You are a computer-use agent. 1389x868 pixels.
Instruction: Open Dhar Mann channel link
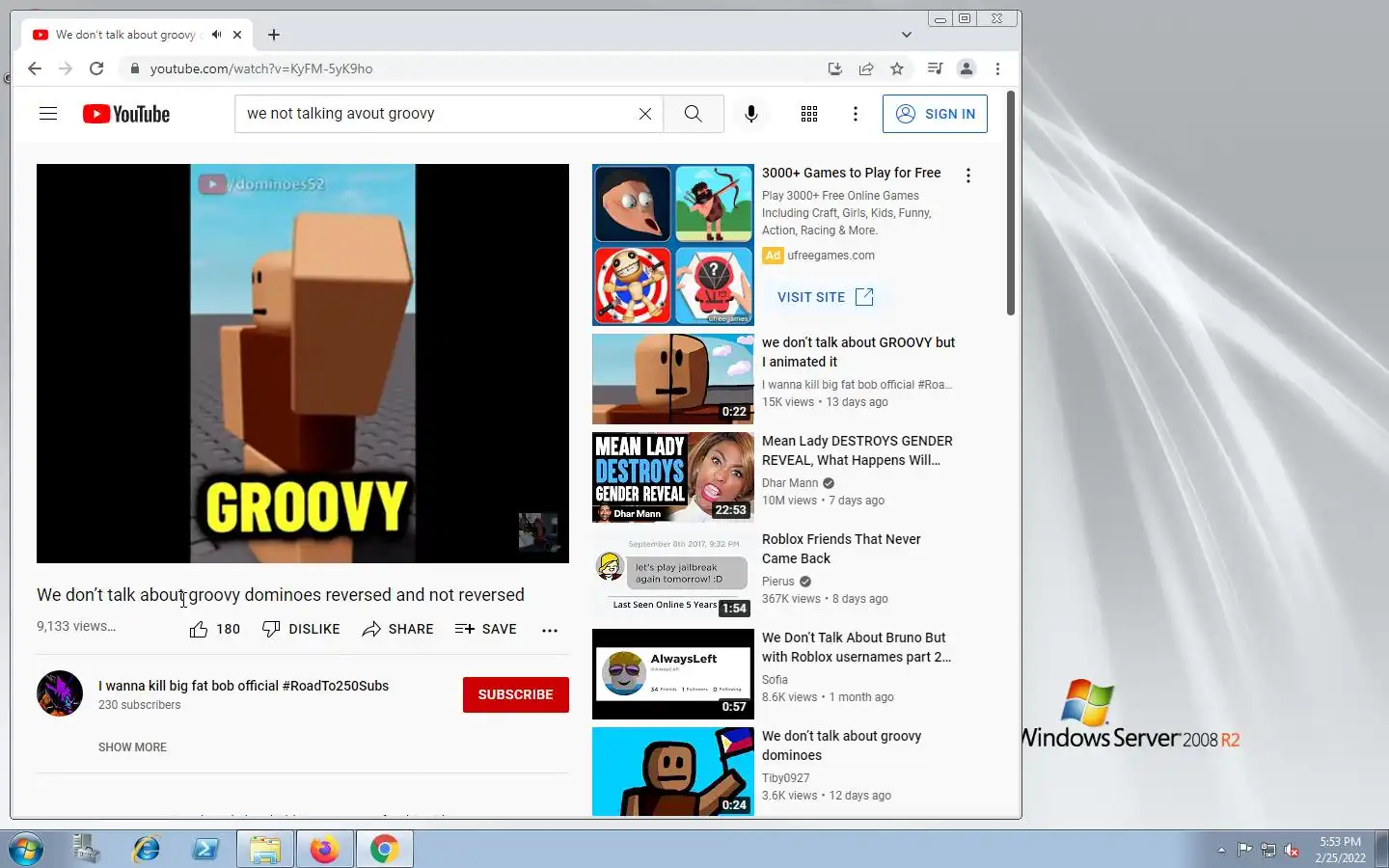(790, 483)
